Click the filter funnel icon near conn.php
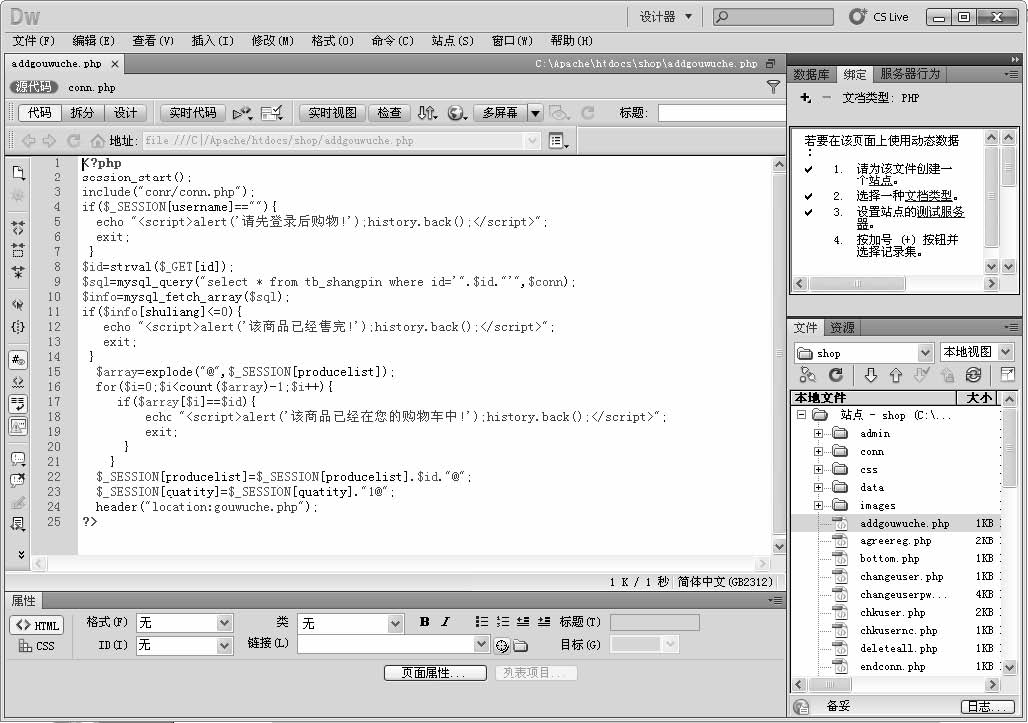This screenshot has height=723, width=1028. (x=773, y=87)
